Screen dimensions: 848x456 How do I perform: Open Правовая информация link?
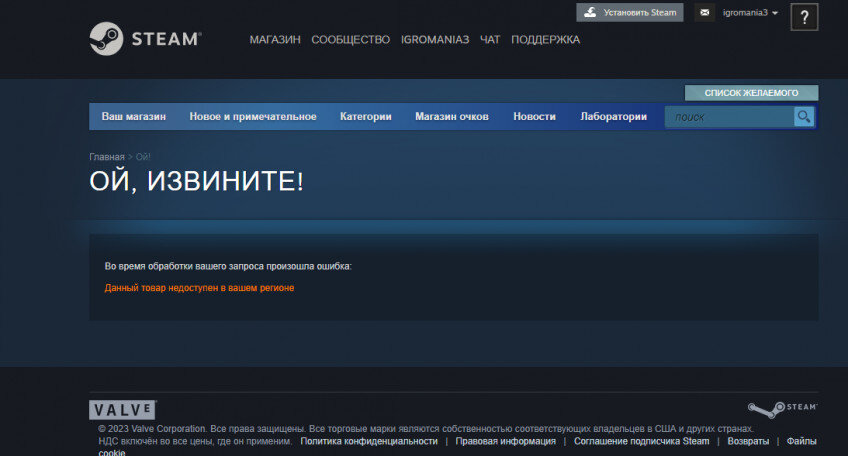[x=506, y=441]
